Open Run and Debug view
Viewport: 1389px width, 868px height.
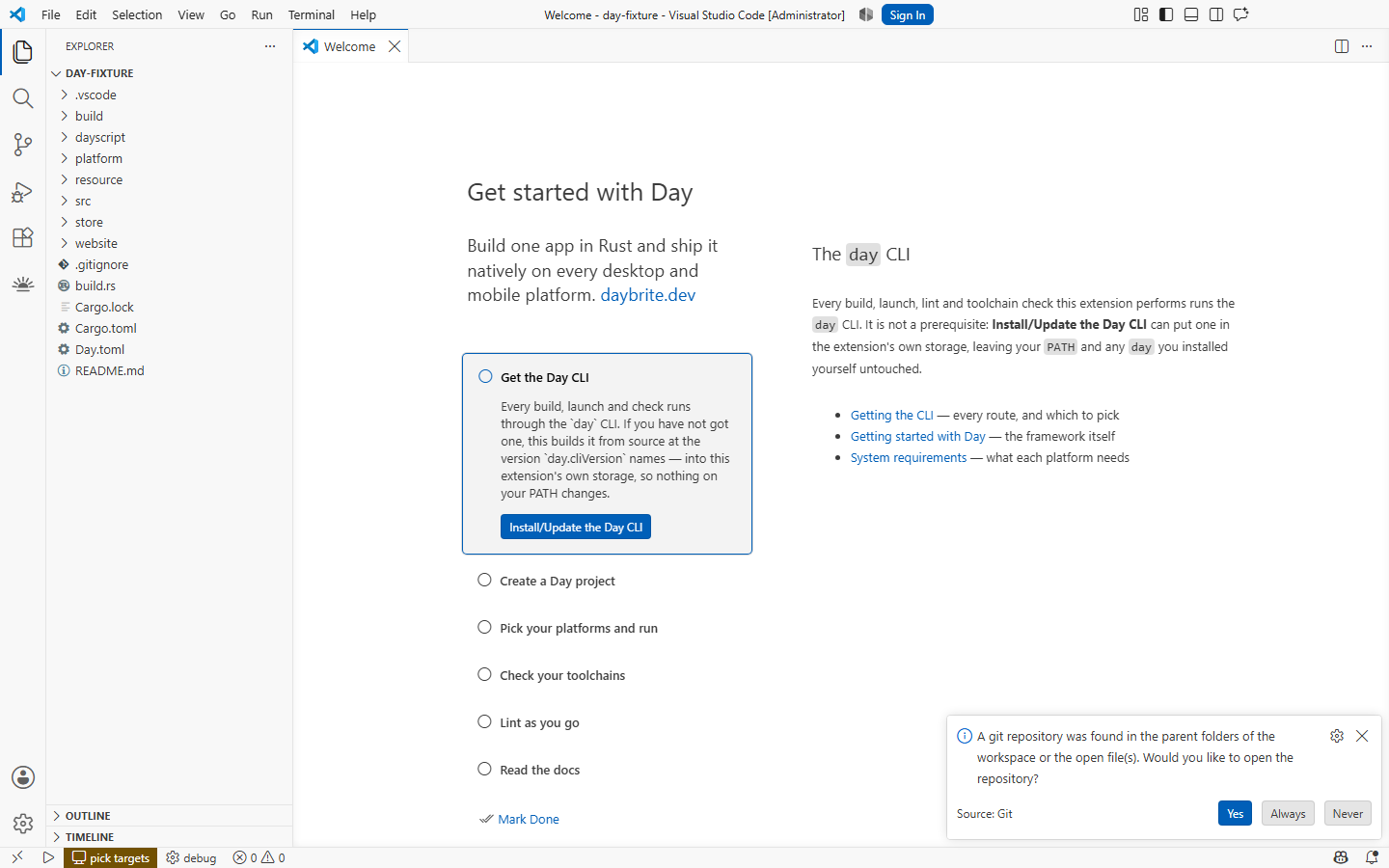23,191
